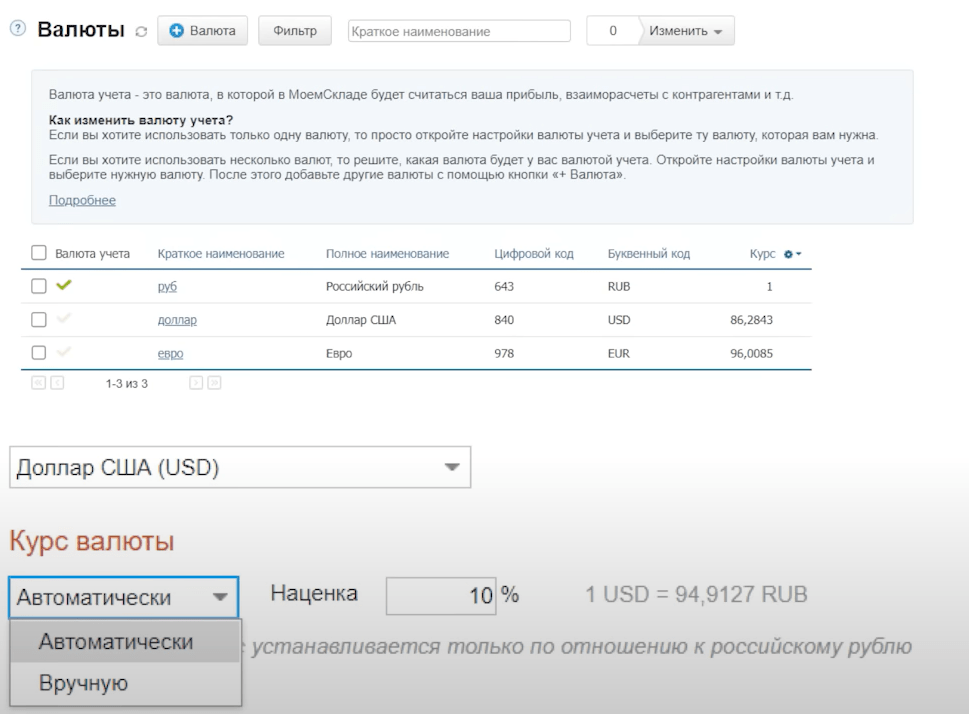This screenshot has height=714, width=969.
Task: Click the previous-page pagination arrow icon
Action: [x=57, y=382]
